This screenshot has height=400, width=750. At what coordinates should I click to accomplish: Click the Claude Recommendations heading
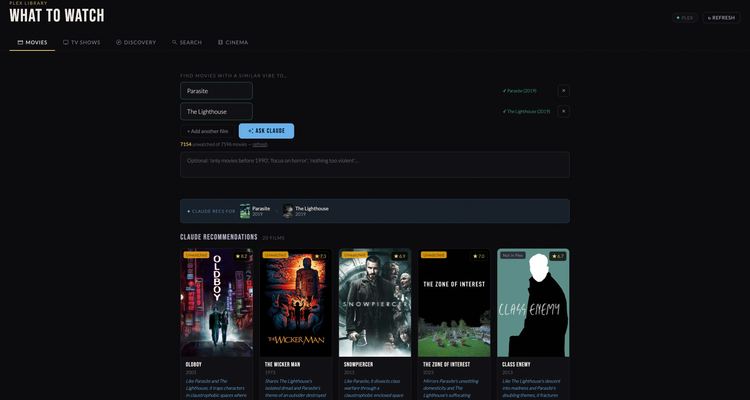click(219, 237)
